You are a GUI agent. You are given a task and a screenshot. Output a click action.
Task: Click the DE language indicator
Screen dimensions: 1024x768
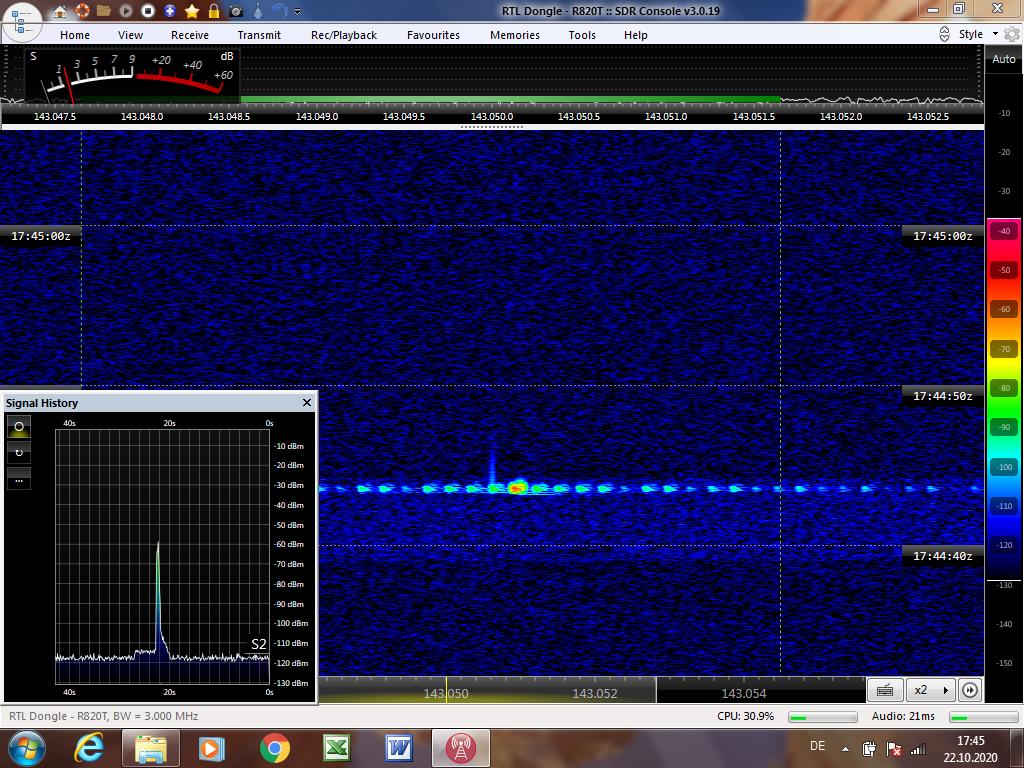[817, 746]
